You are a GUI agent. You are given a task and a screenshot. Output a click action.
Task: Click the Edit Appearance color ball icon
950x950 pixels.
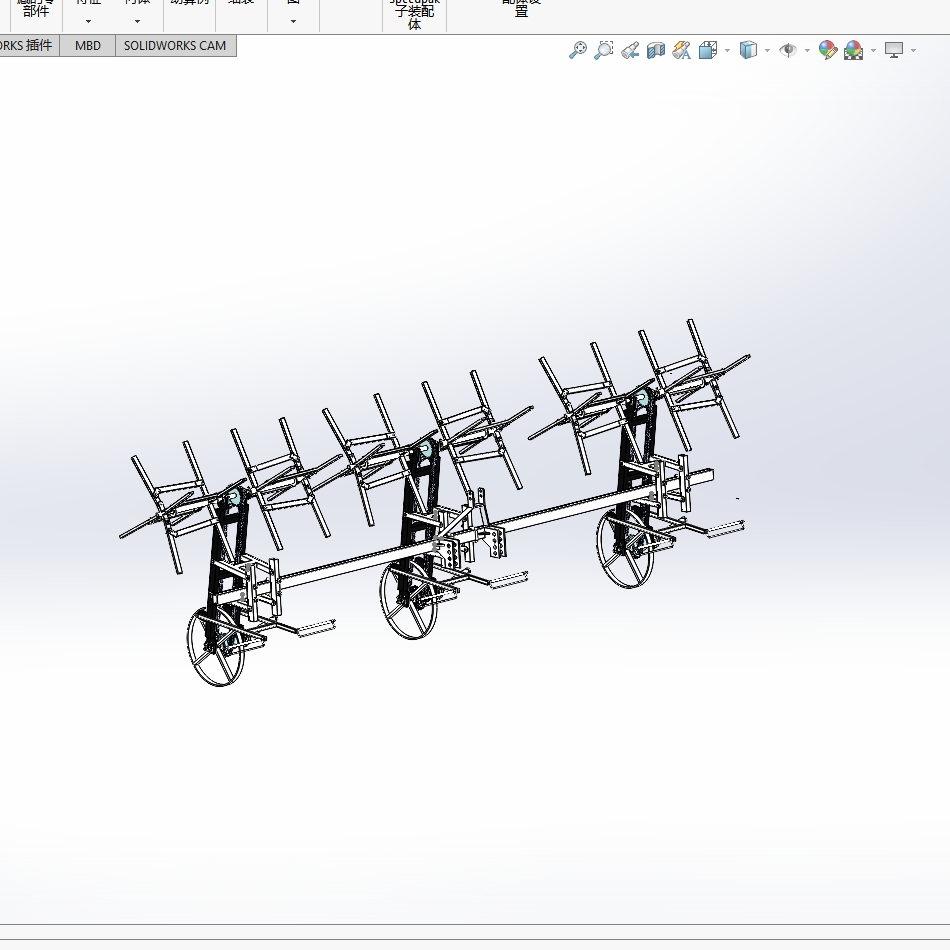[828, 50]
